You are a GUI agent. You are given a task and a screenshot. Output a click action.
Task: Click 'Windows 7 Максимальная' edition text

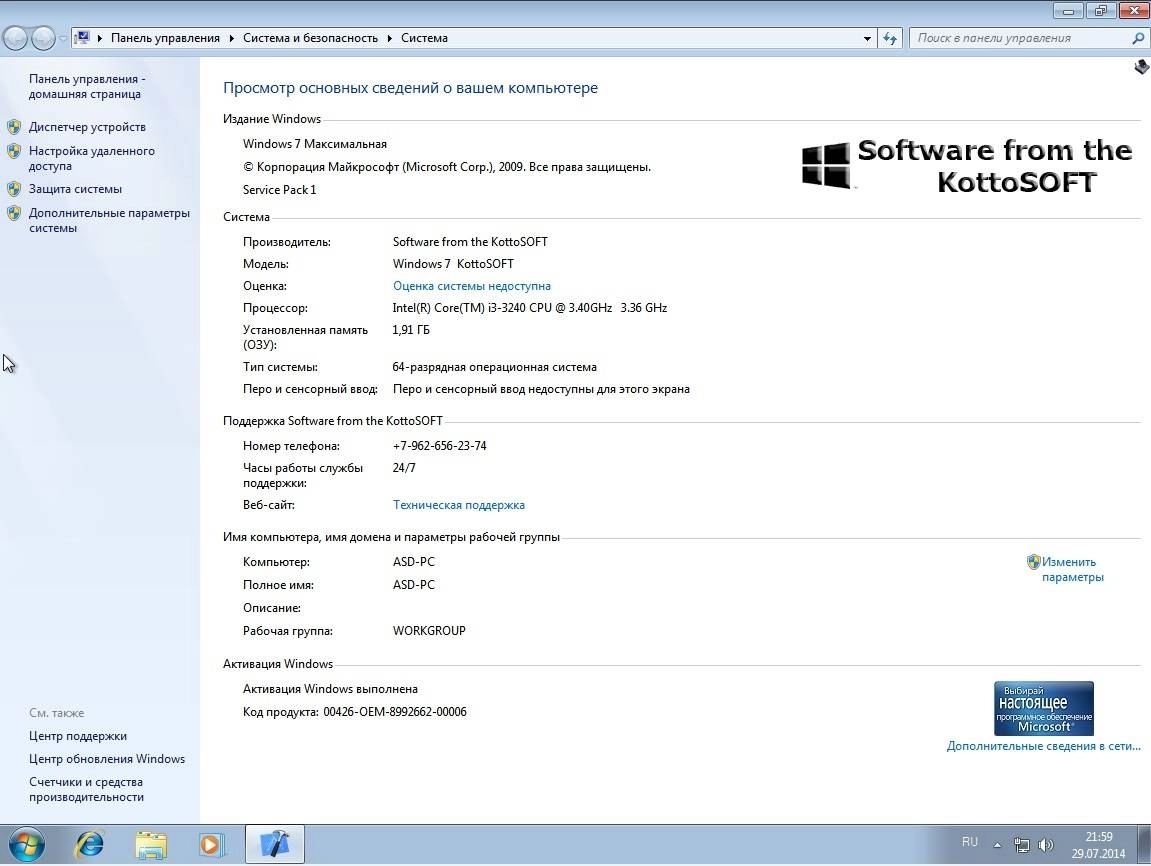(315, 144)
